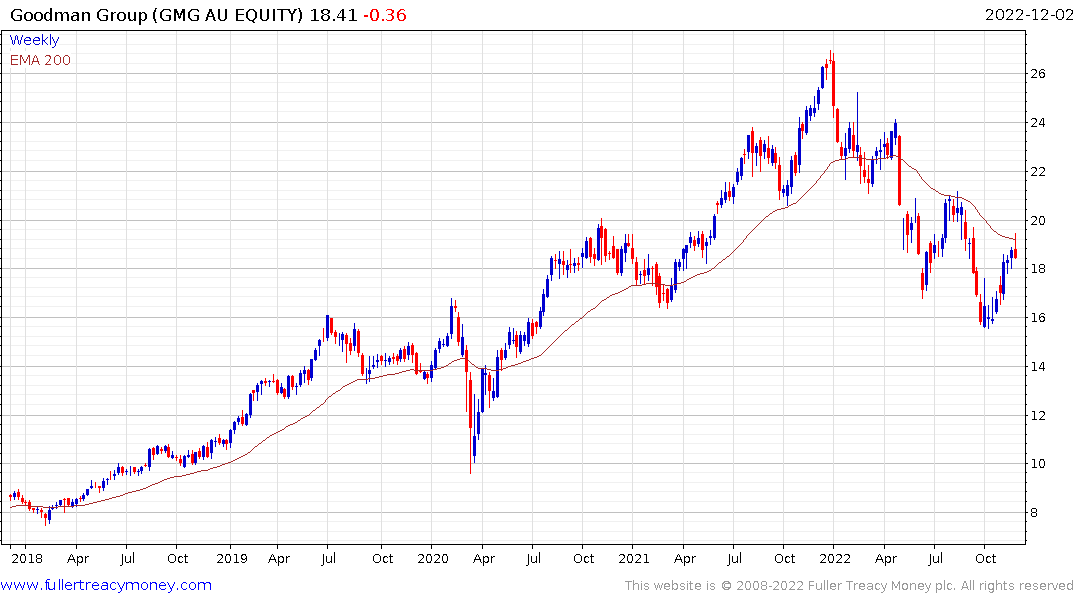The image size is (1075, 600).
Task: Click the 22 price axis label
Action: coord(1038,171)
